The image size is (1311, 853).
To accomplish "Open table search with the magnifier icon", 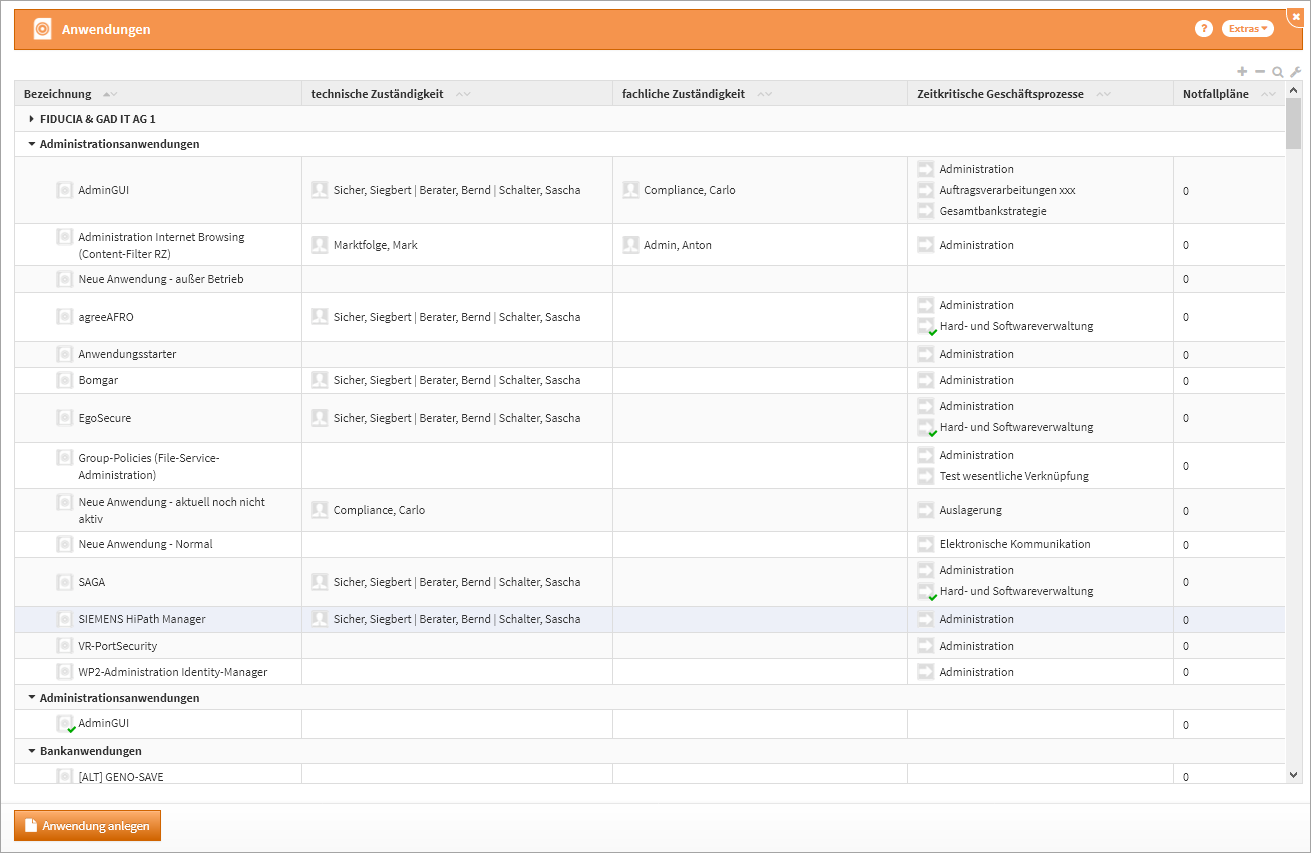I will 1277,72.
